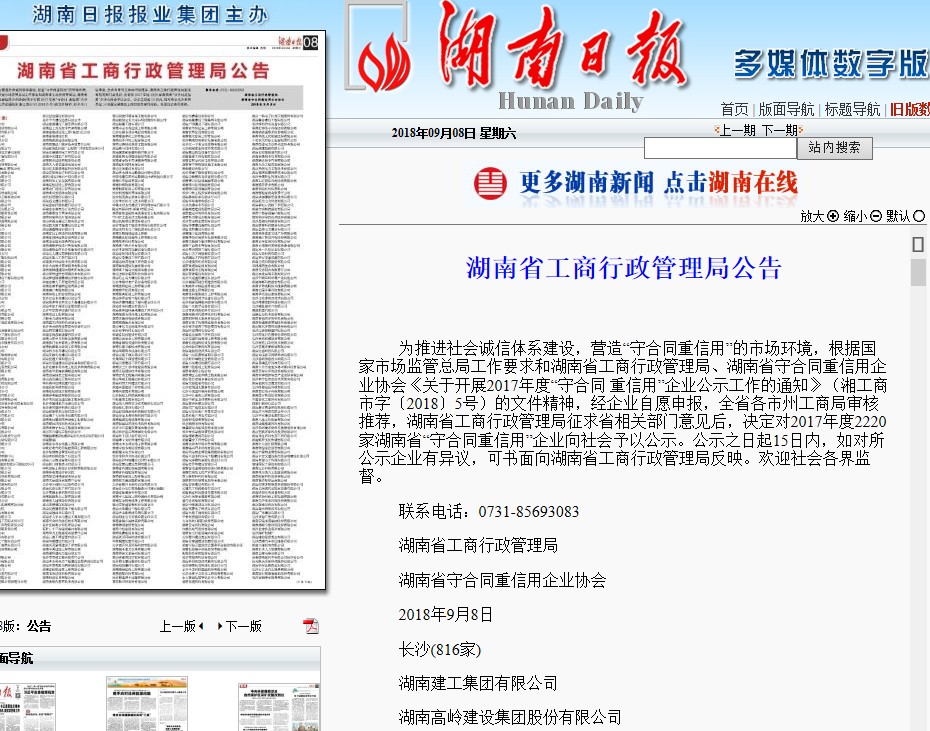Click the 公告 page label below preview
This screenshot has height=731, width=930.
pos(39,626)
